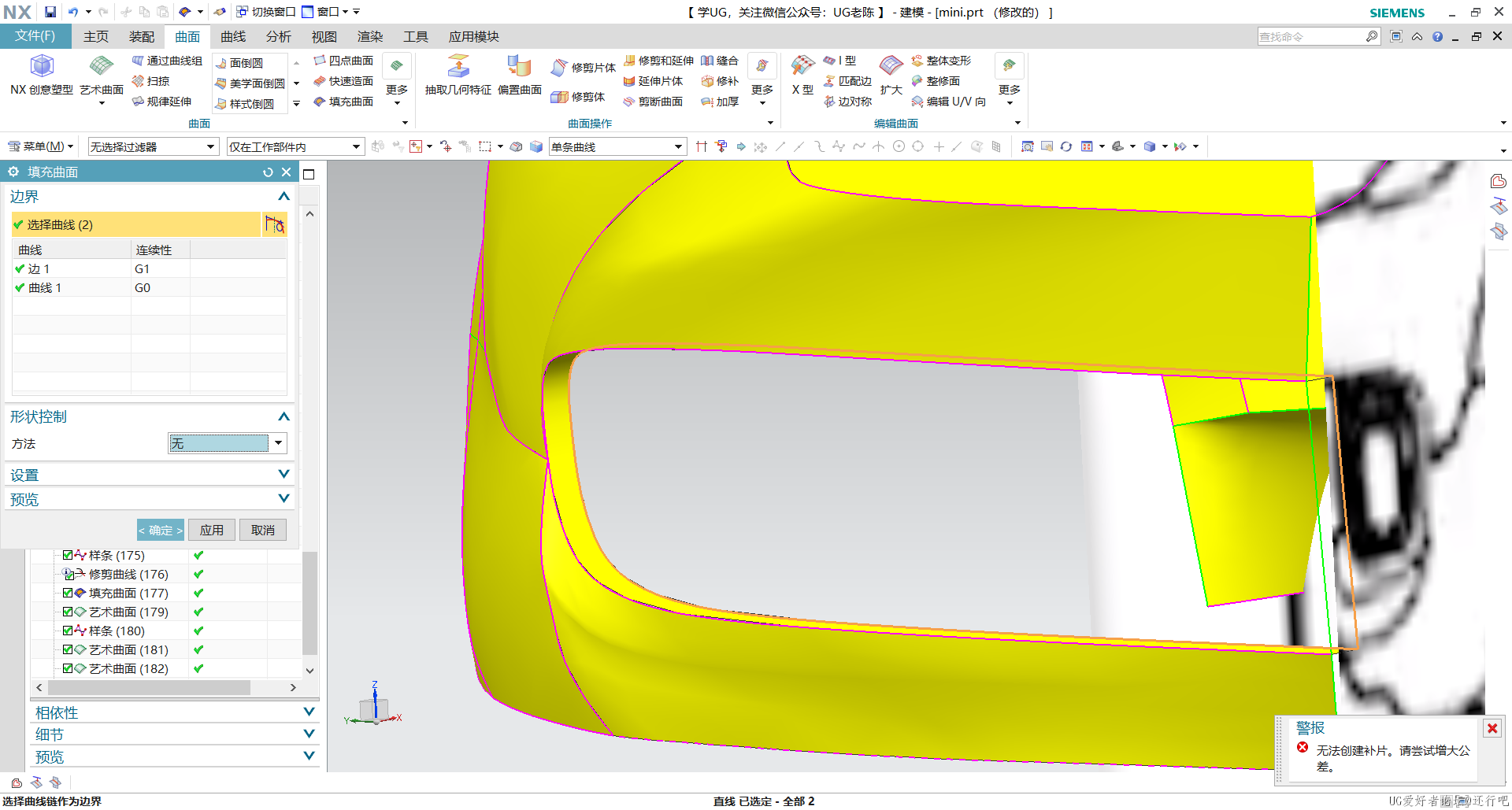Click 匹配边 match edge tool
The image size is (1512, 810).
(x=847, y=81)
